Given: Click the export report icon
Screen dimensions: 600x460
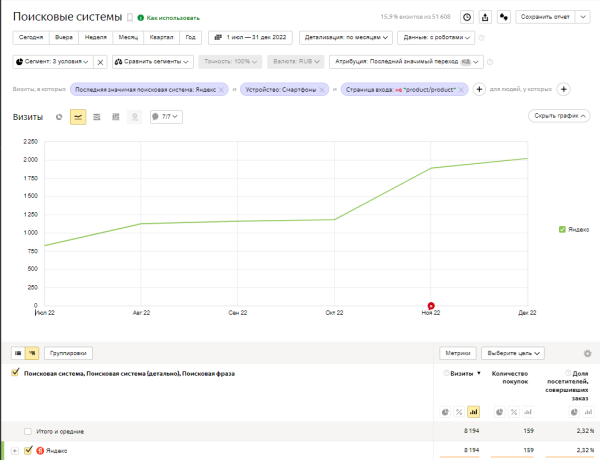Looking at the screenshot, I should point(486,17).
